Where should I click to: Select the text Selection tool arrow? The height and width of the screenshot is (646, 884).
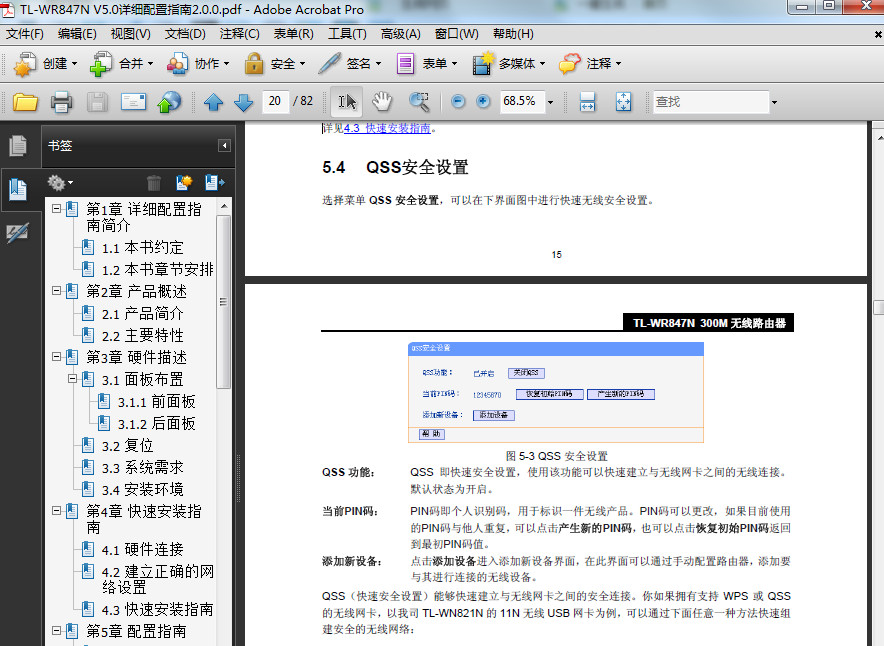(x=350, y=101)
